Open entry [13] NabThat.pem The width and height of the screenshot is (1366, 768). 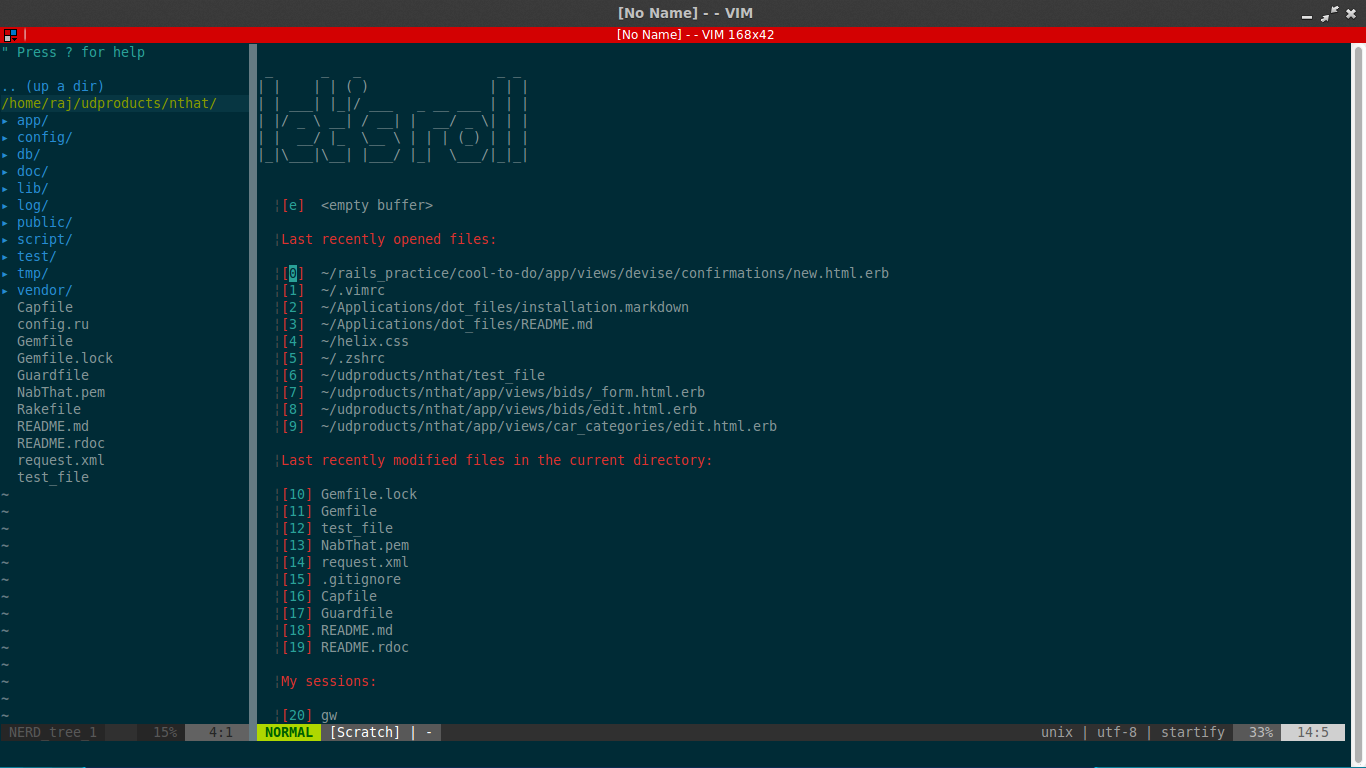(345, 546)
